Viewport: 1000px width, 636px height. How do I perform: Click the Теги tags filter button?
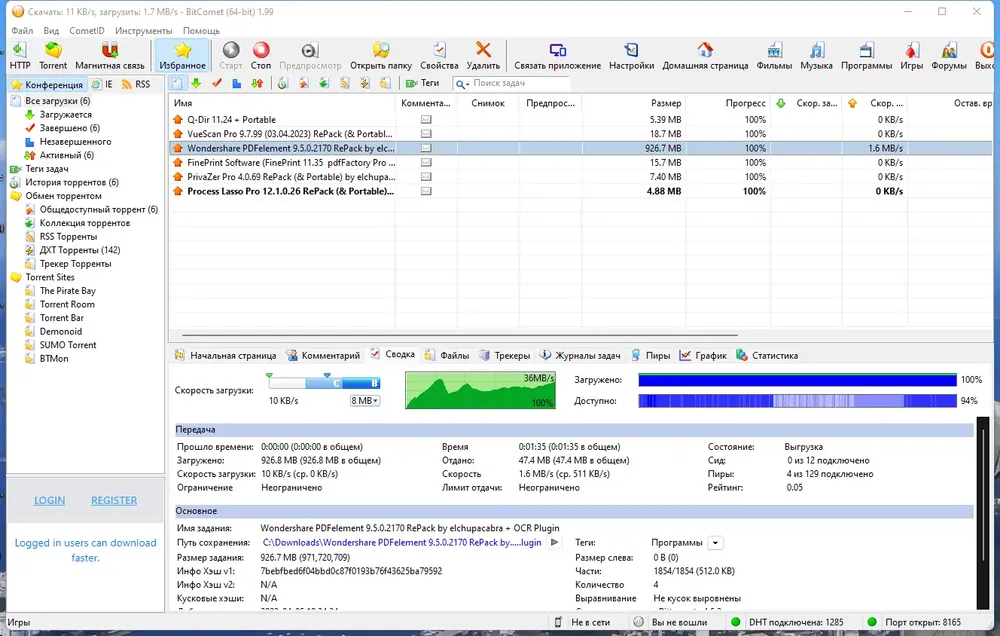click(422, 83)
